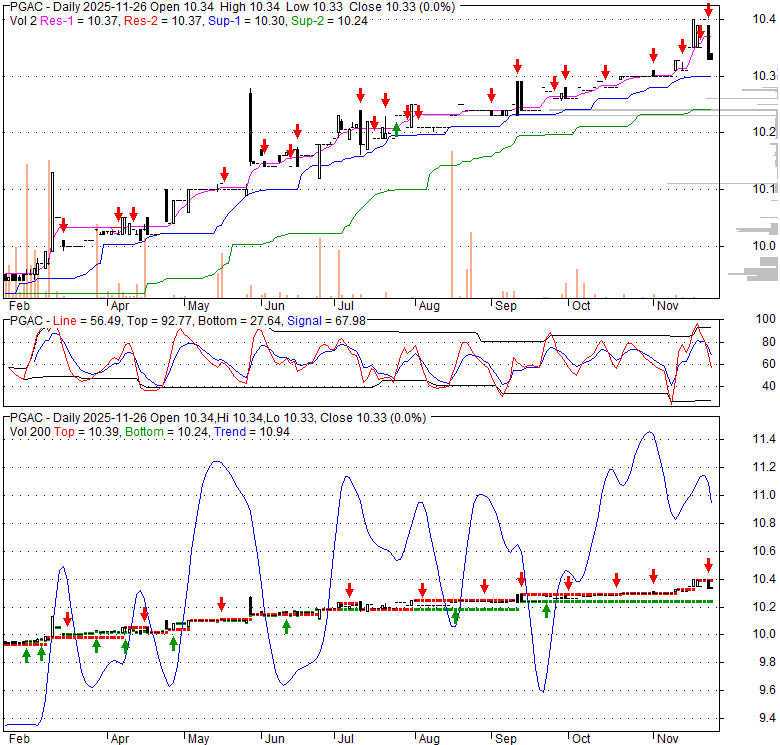Click the red down arrow above the September candle in the top chart
Image resolution: width=780 pixels, height=745 pixels.
click(x=518, y=67)
